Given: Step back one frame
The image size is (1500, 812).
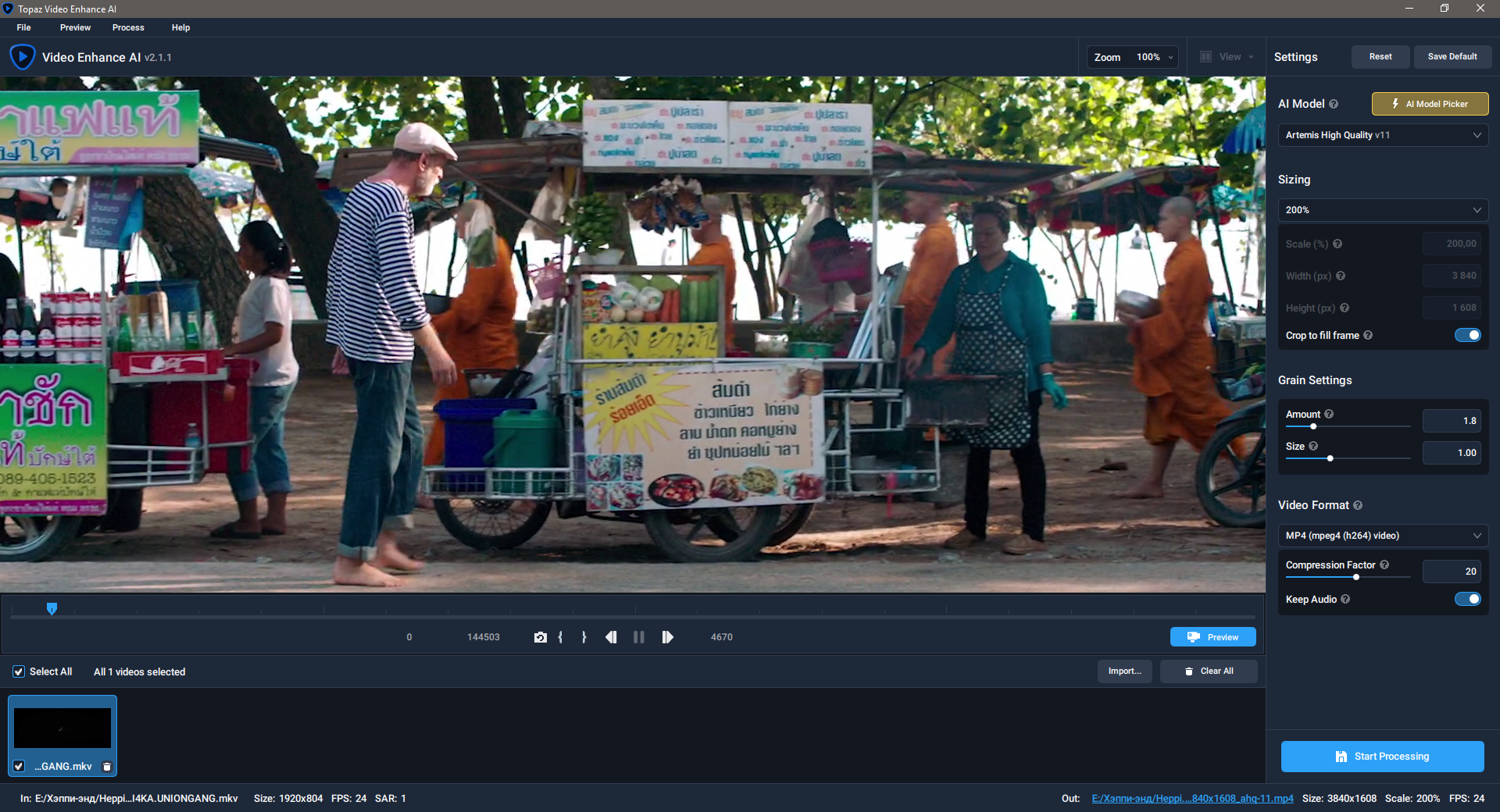Looking at the screenshot, I should click(x=611, y=637).
